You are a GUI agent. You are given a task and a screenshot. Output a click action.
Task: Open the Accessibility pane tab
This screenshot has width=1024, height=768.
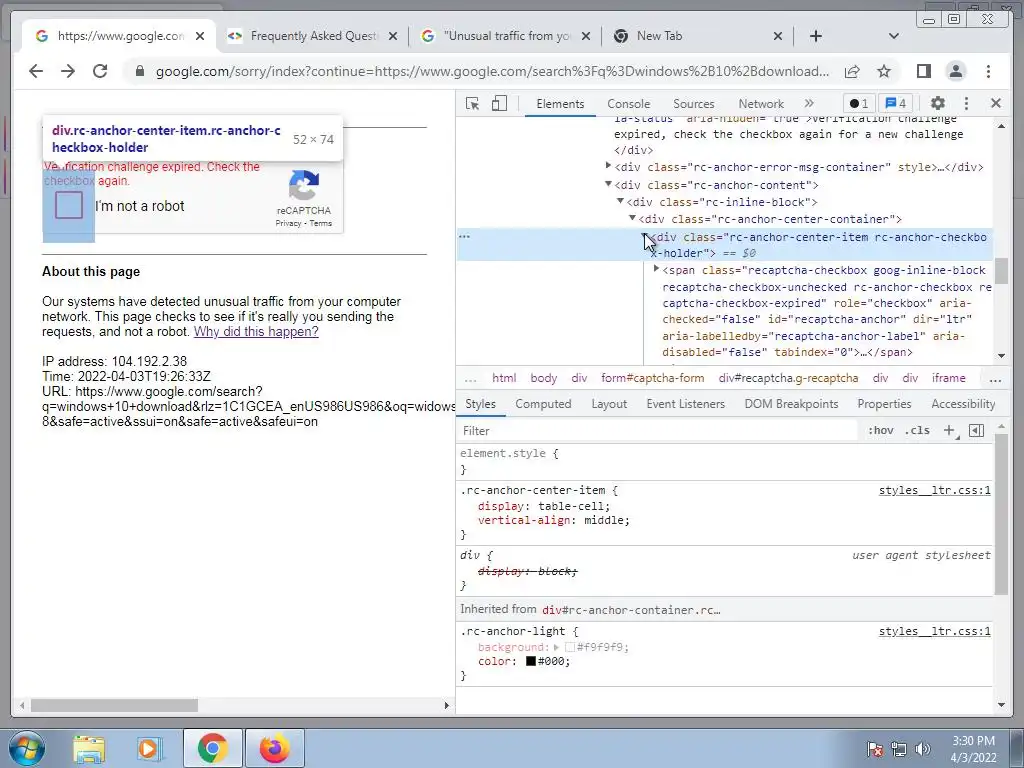pyautogui.click(x=963, y=404)
